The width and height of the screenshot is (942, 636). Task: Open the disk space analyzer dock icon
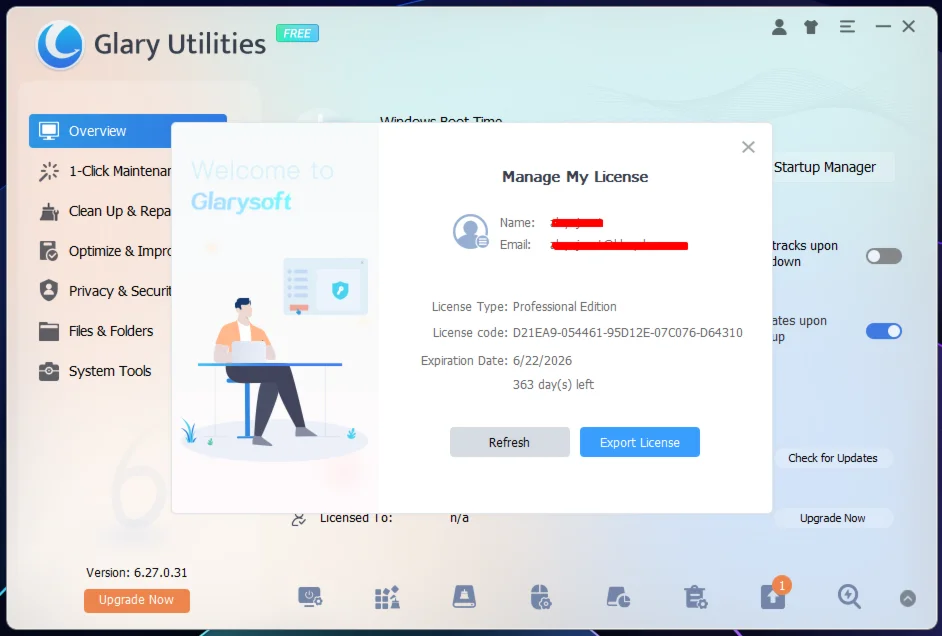[x=618, y=597]
